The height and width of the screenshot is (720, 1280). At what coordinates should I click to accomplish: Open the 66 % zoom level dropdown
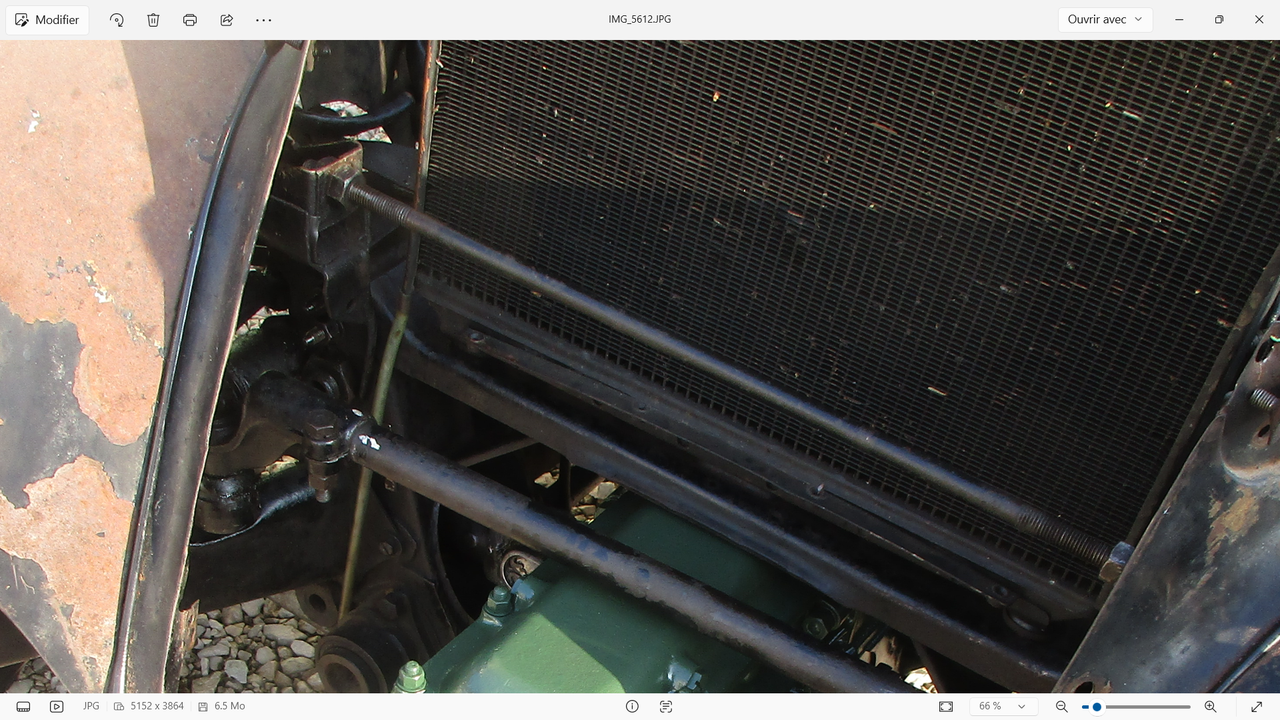(x=1002, y=706)
